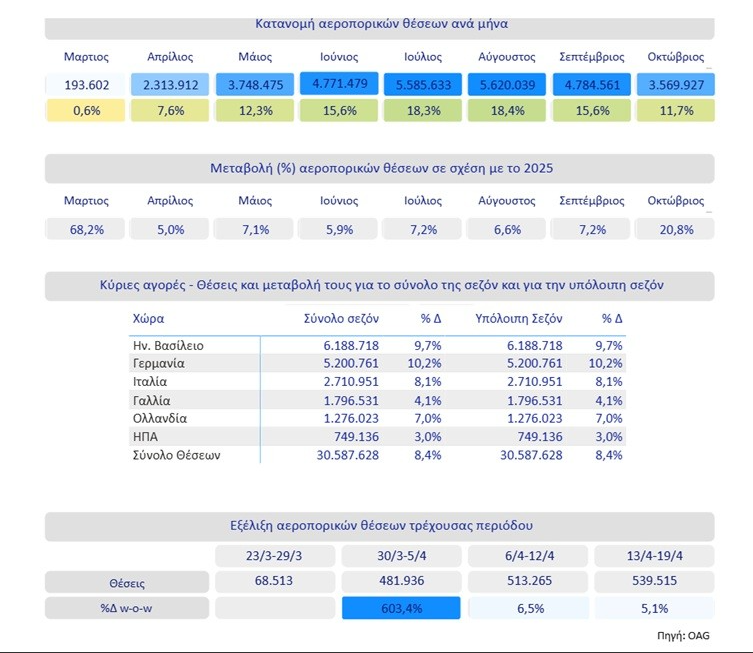Click the header about change versus 2025
The width and height of the screenshot is (753, 653).
point(380,168)
